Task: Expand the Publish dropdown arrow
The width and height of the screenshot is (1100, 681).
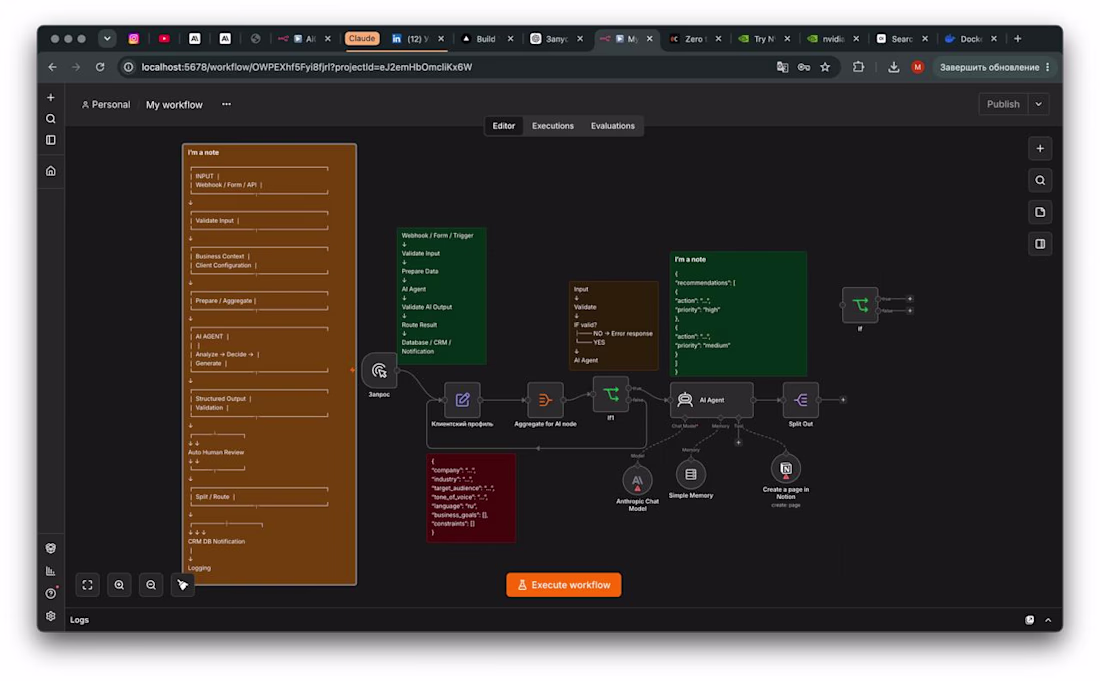Action: point(1038,104)
